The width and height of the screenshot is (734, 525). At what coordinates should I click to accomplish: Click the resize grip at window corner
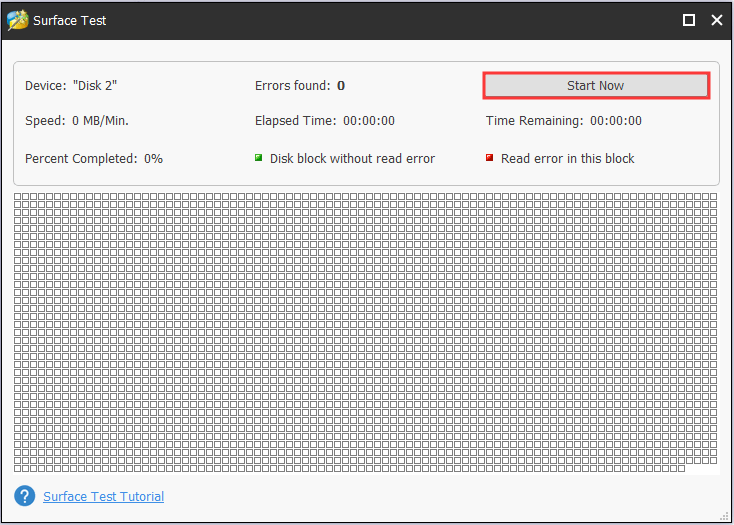tap(725, 516)
